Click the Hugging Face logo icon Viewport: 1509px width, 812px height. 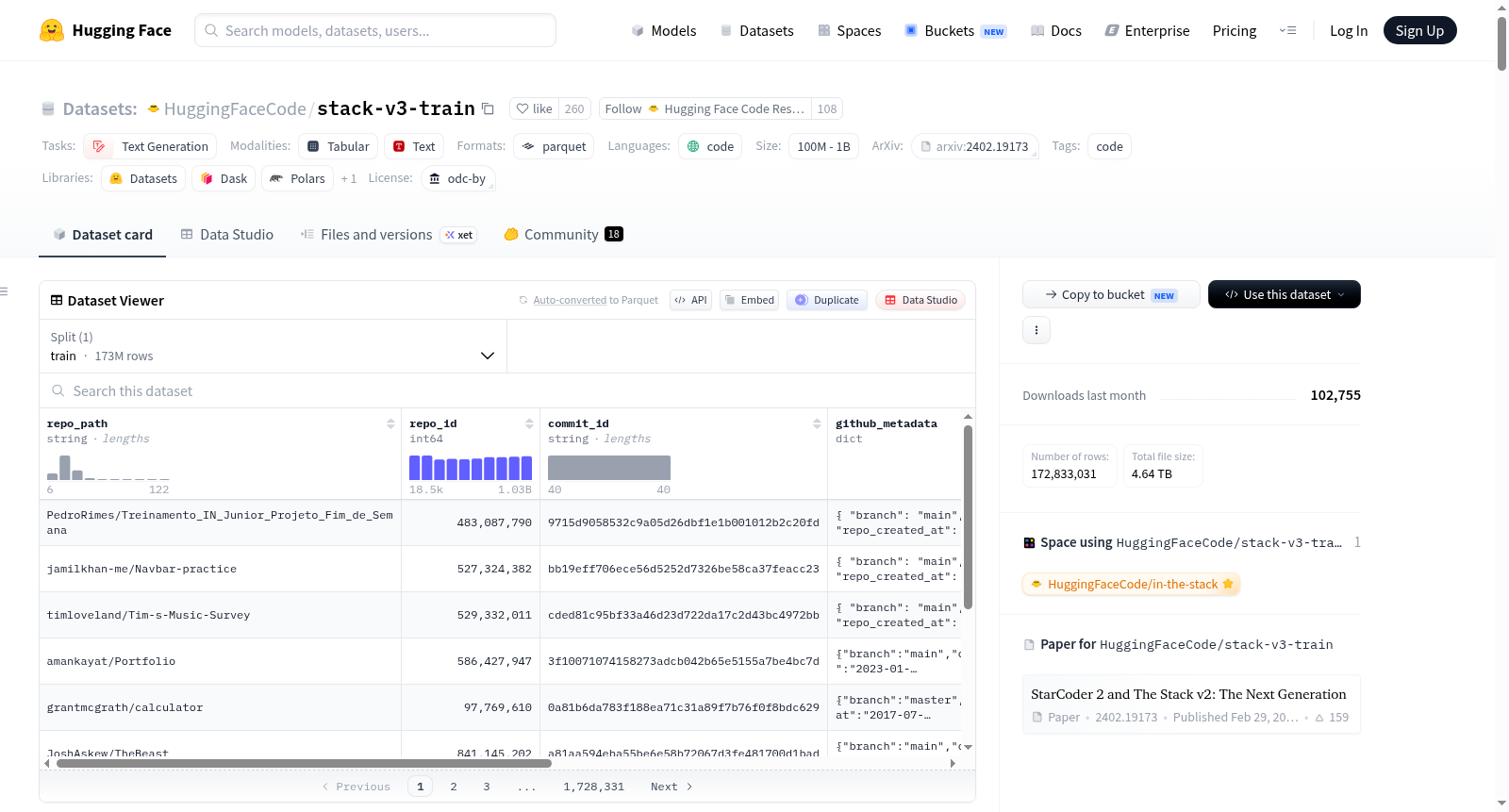[52, 30]
